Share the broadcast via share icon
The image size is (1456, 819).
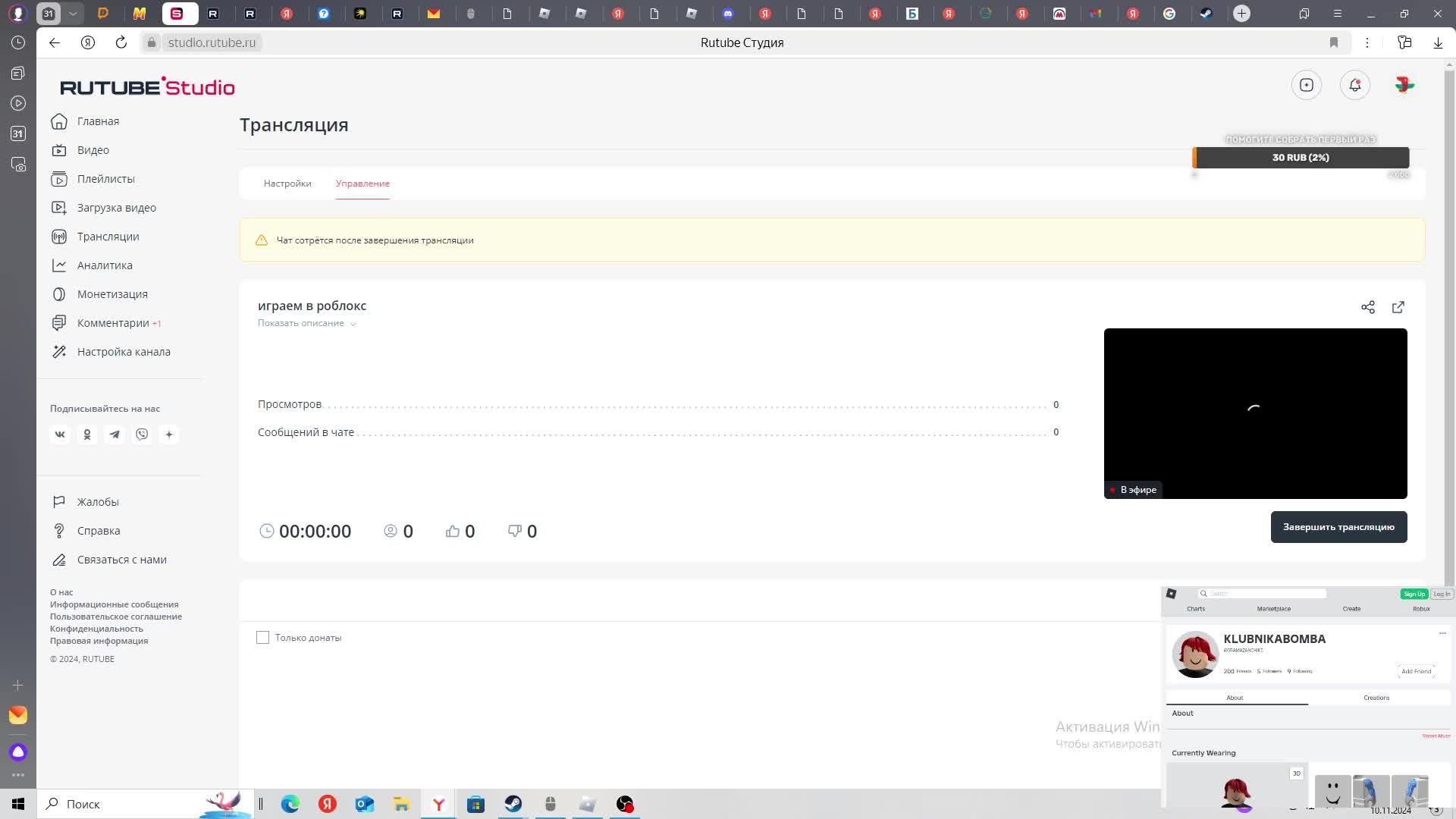(x=1368, y=307)
